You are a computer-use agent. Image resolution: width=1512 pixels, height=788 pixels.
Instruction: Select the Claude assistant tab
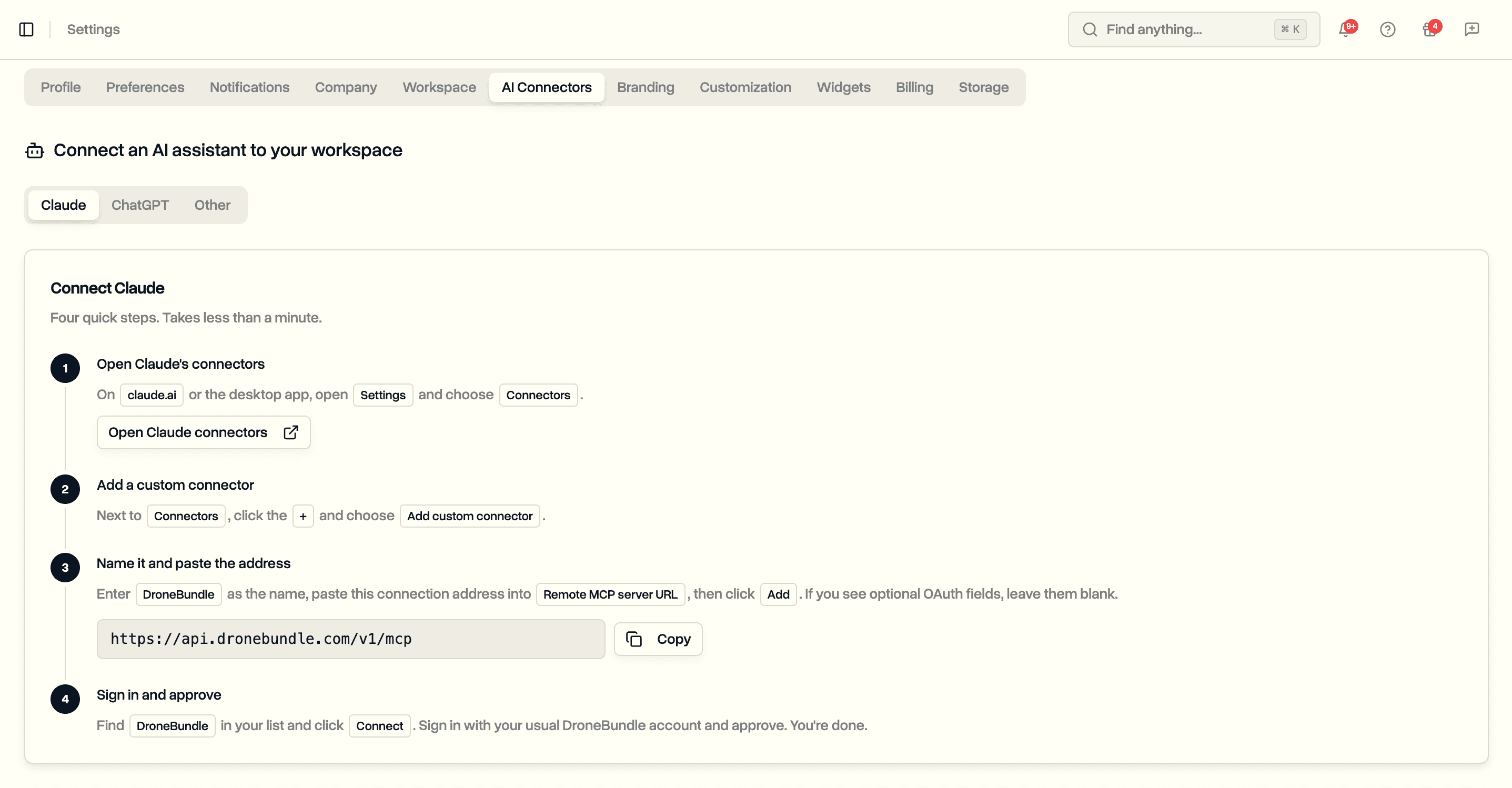[63, 205]
